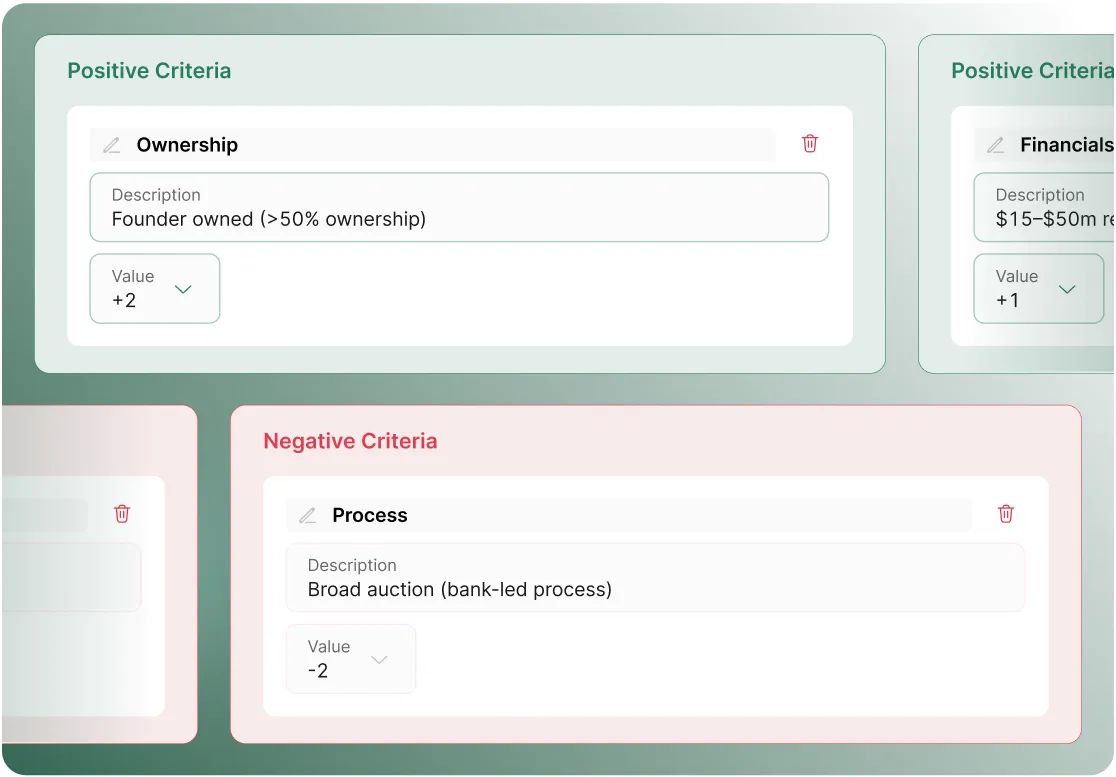Edit the Financials criterion name via pencil icon
Screen dimensions: 1116x777
click(996, 144)
